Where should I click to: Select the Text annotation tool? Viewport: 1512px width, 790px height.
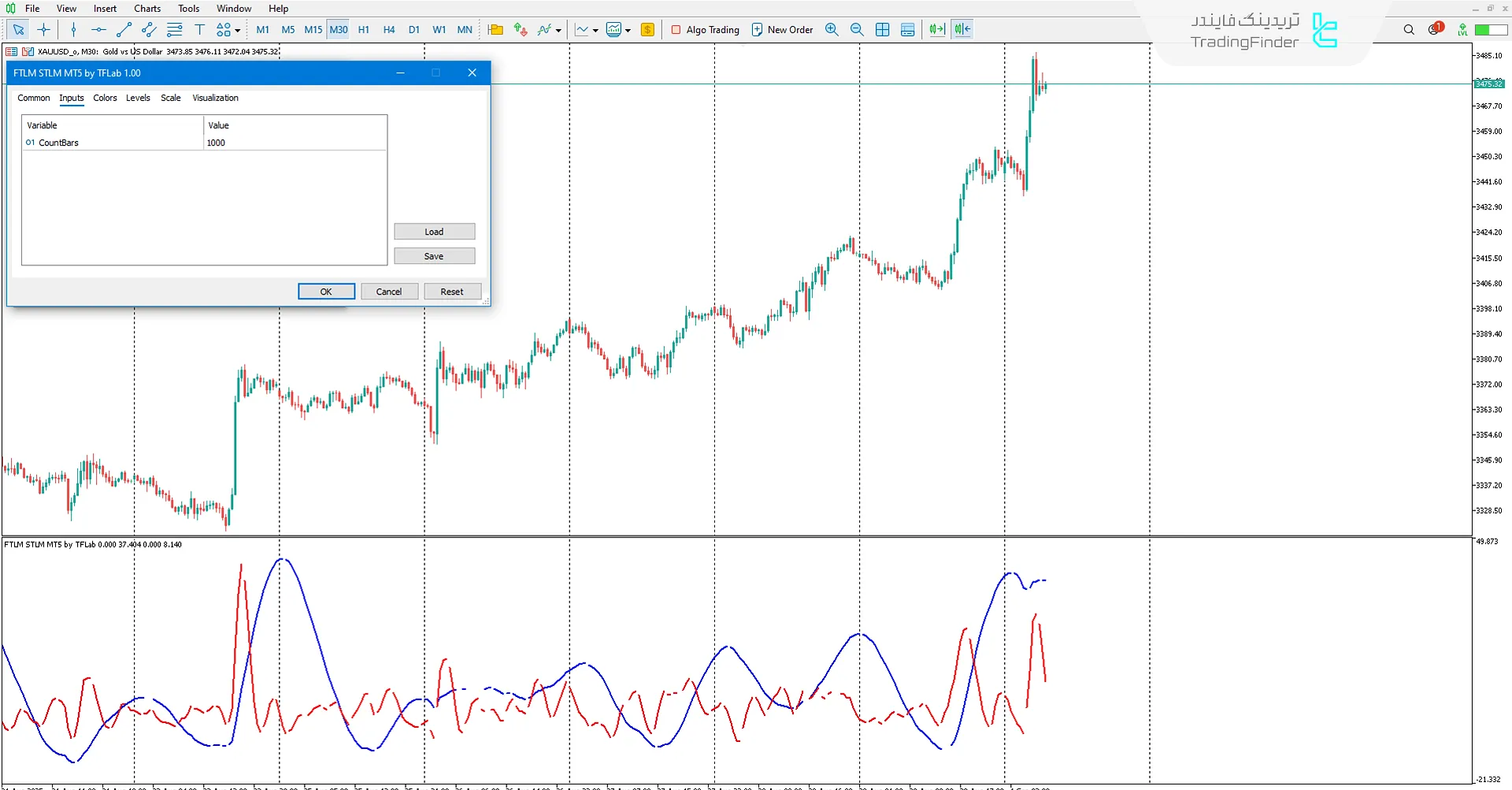click(x=199, y=29)
